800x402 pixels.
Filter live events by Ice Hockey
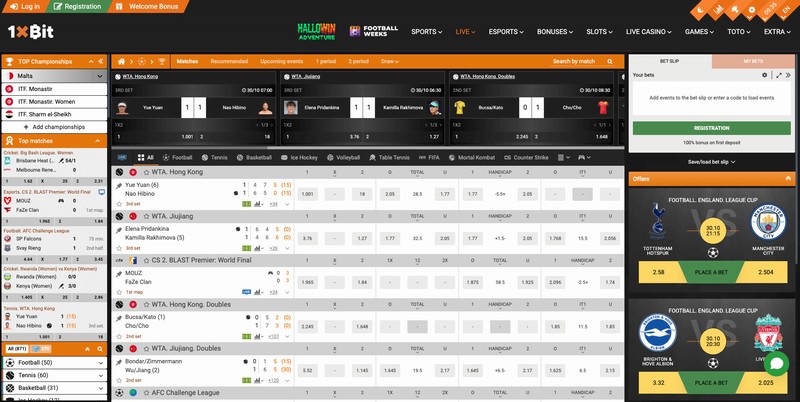pos(299,158)
